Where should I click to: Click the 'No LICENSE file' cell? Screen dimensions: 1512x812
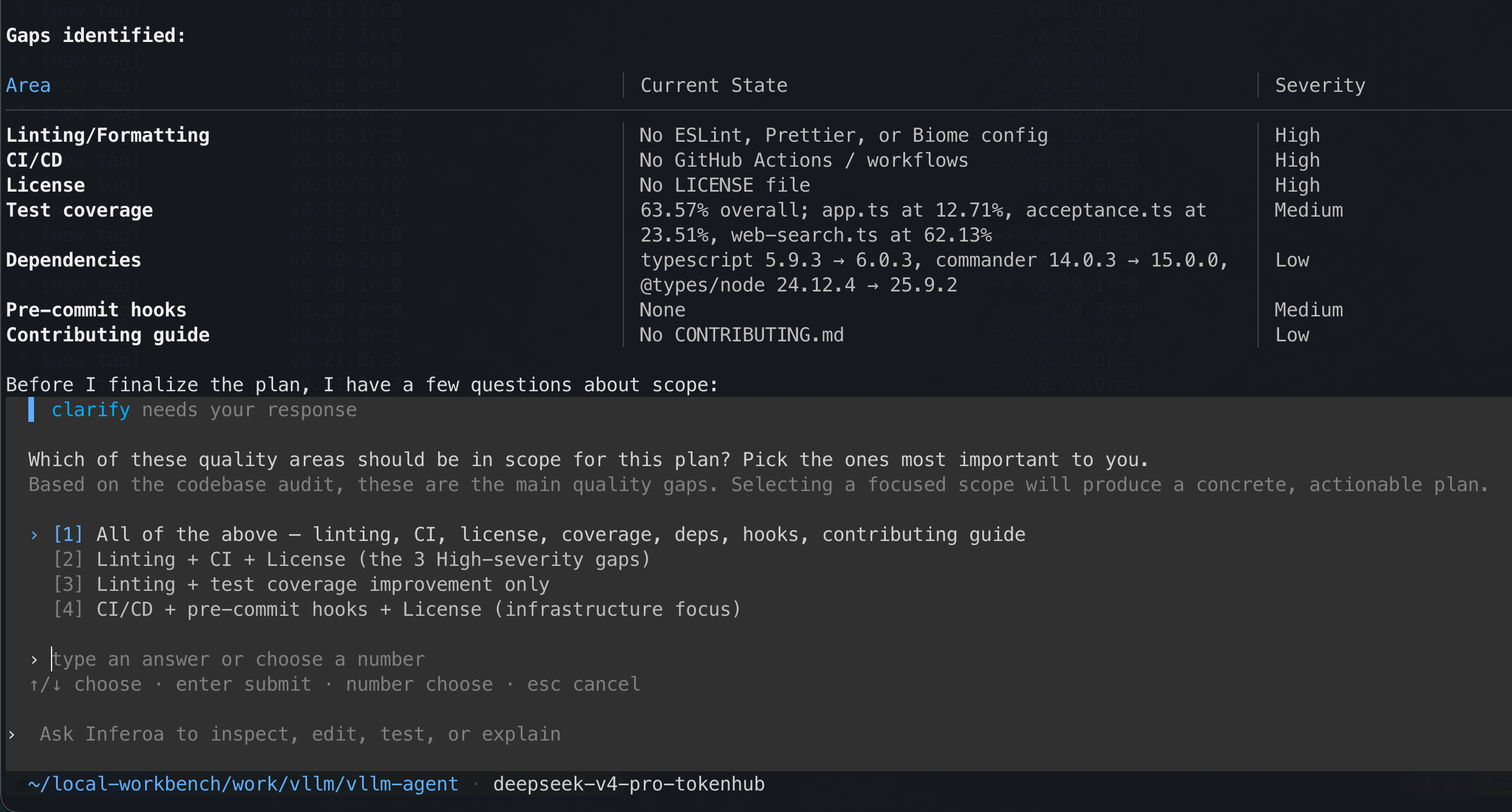coord(725,185)
